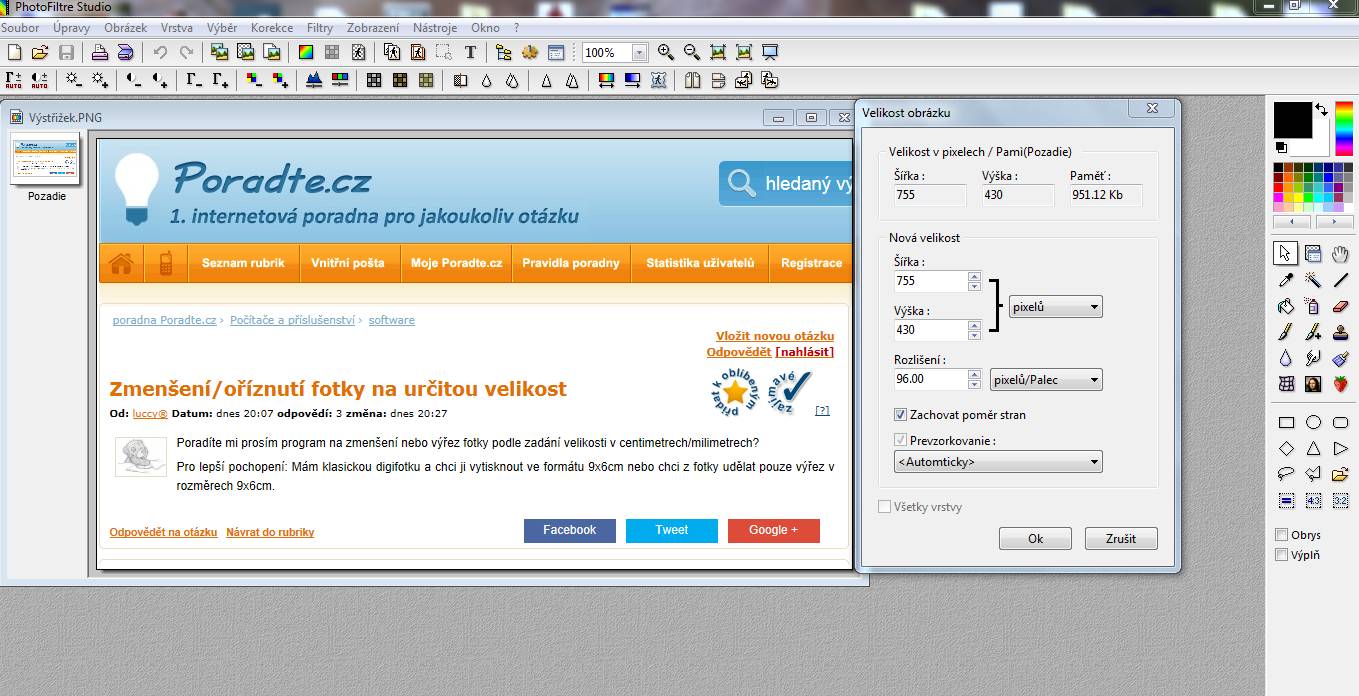Zoom out with the magnifier minus icon
Screen dimensions: 1359x696
pos(692,52)
